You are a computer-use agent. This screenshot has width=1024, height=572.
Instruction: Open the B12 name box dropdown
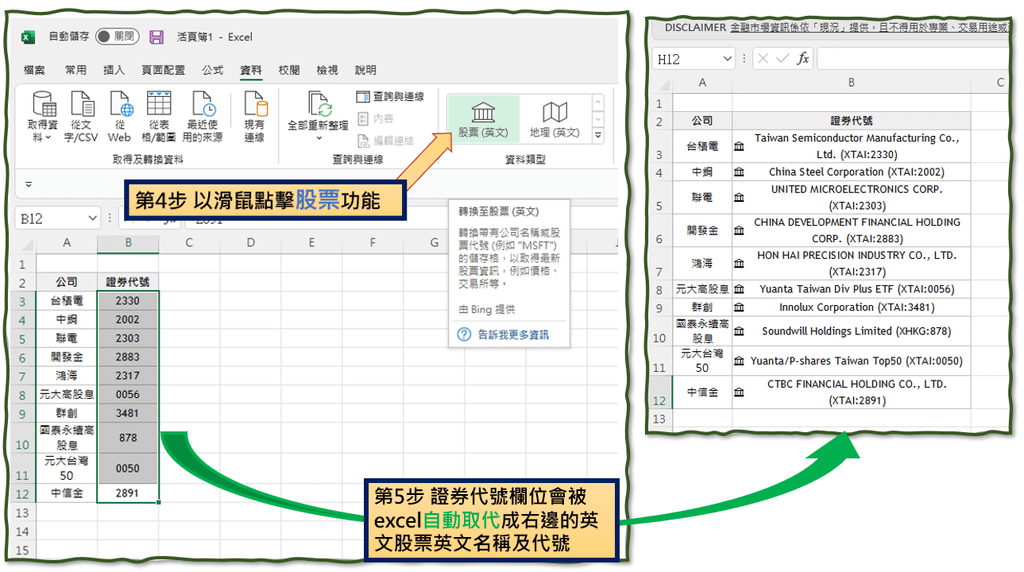click(x=92, y=218)
